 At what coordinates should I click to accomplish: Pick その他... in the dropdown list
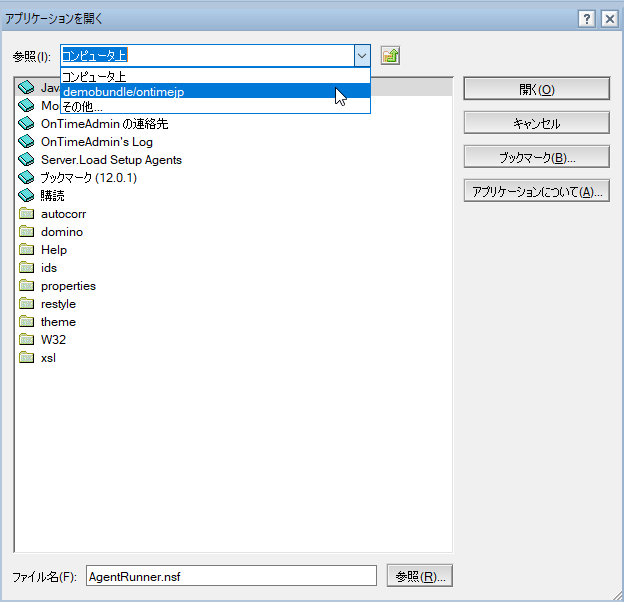tap(215, 106)
